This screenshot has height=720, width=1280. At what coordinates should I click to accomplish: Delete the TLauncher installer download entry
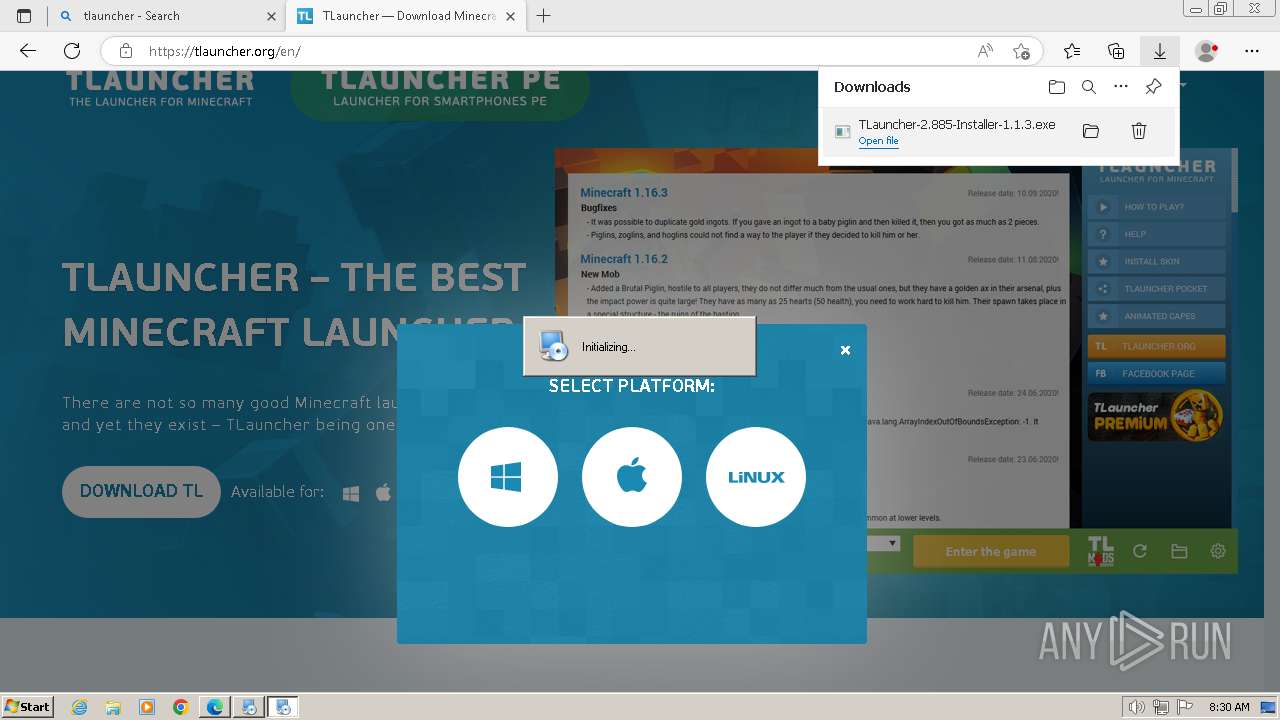[1138, 131]
